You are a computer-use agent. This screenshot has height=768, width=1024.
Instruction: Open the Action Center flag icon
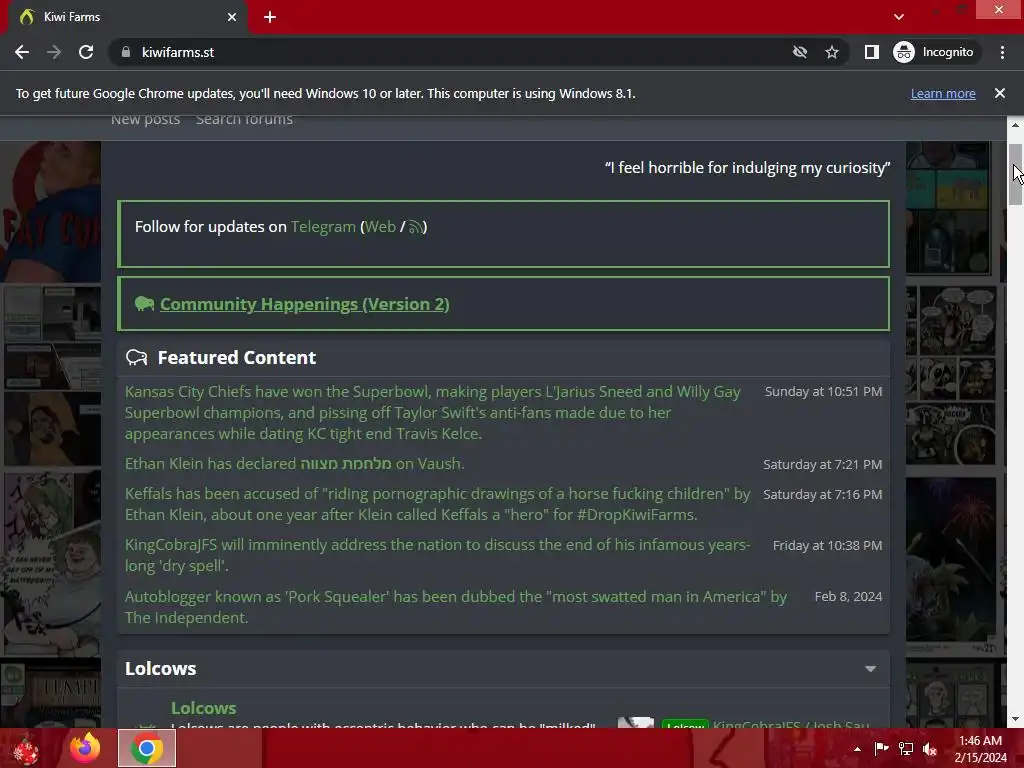pyautogui.click(x=881, y=749)
